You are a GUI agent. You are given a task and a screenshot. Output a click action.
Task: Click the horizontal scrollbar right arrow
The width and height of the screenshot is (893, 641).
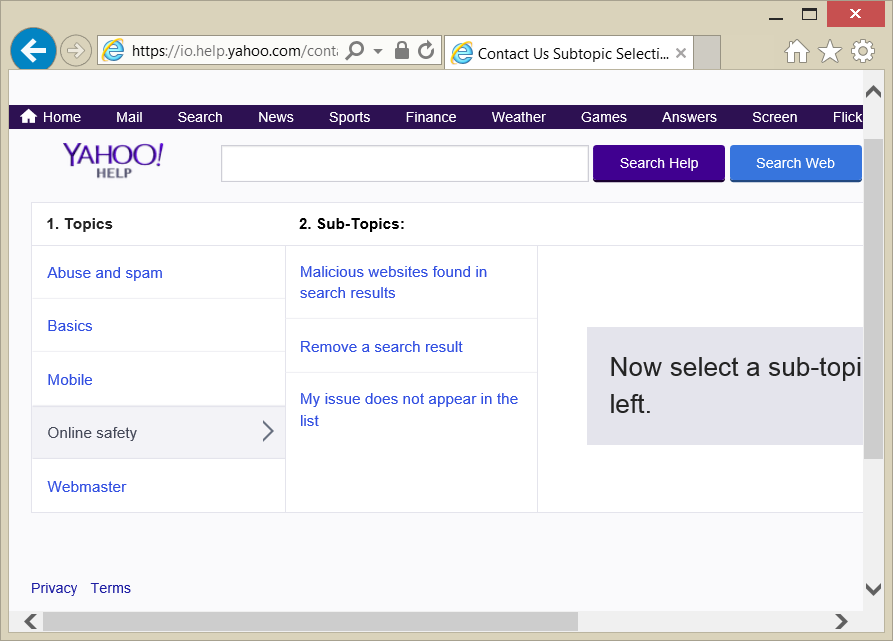point(841,622)
